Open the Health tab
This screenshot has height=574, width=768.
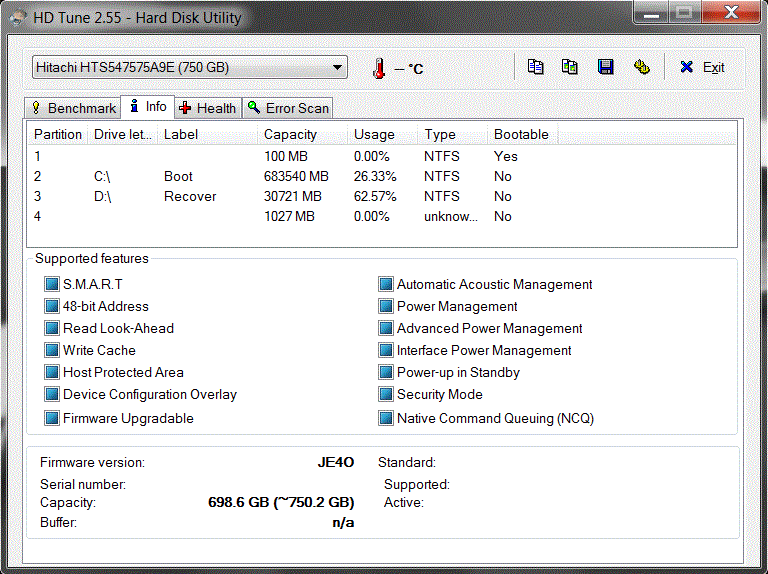tap(208, 108)
